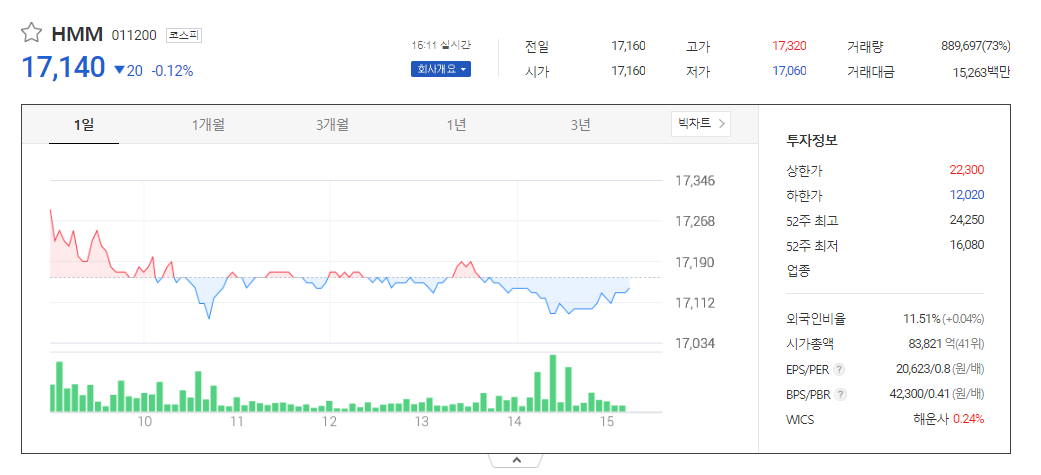Switch to the 1개월 chart tab
1041x475 pixels.
point(208,124)
